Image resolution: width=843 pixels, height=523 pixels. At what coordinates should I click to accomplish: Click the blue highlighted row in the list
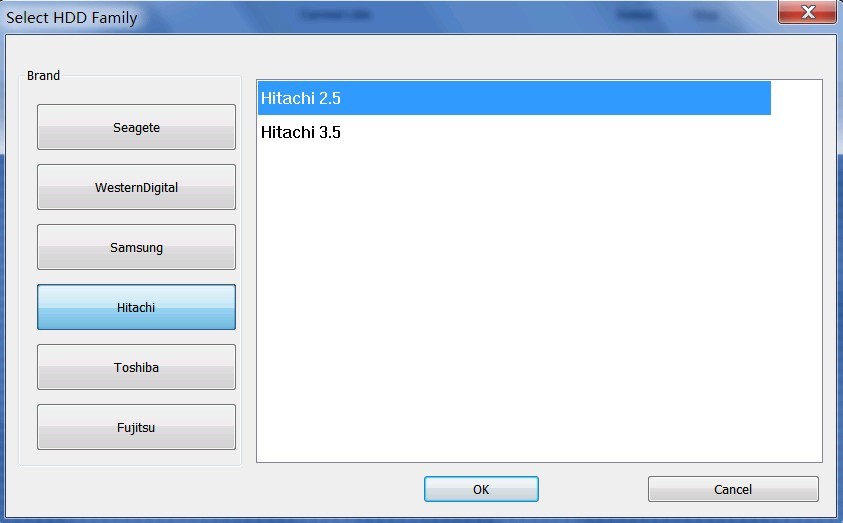[x=514, y=98]
